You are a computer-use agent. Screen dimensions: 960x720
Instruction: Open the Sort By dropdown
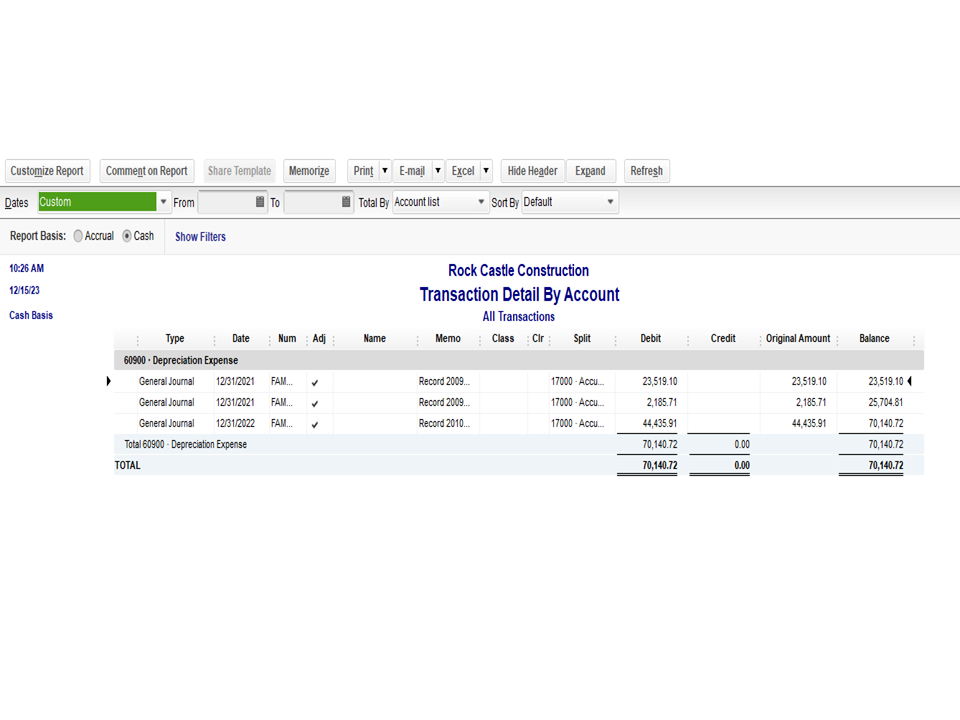coord(569,202)
